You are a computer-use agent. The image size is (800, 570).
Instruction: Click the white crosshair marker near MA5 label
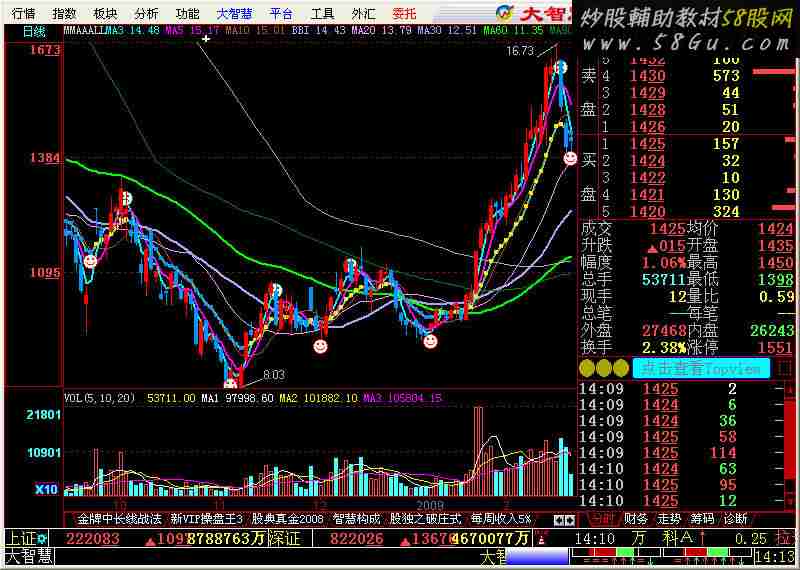[206, 39]
